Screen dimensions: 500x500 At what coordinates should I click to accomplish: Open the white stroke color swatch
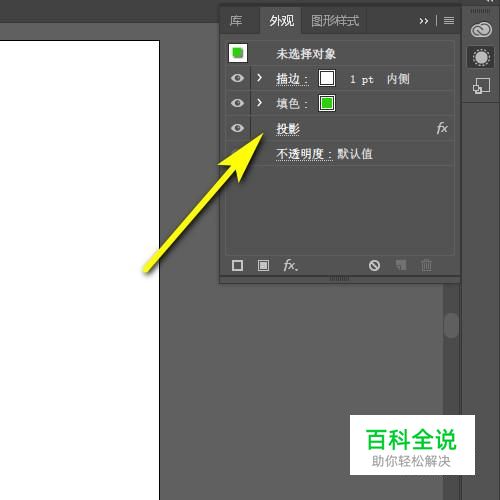pos(327,78)
